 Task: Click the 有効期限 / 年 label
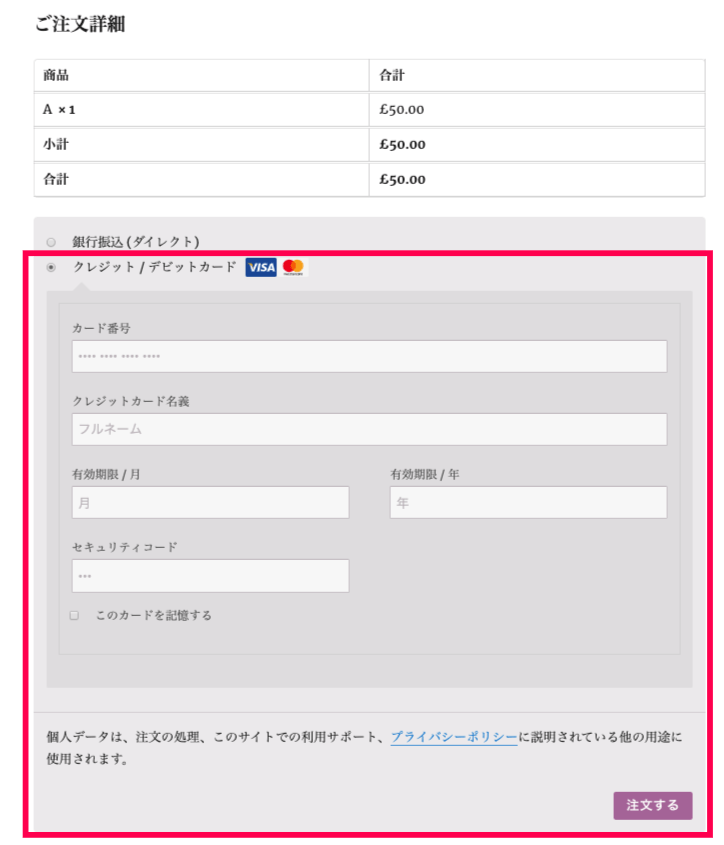(x=425, y=474)
